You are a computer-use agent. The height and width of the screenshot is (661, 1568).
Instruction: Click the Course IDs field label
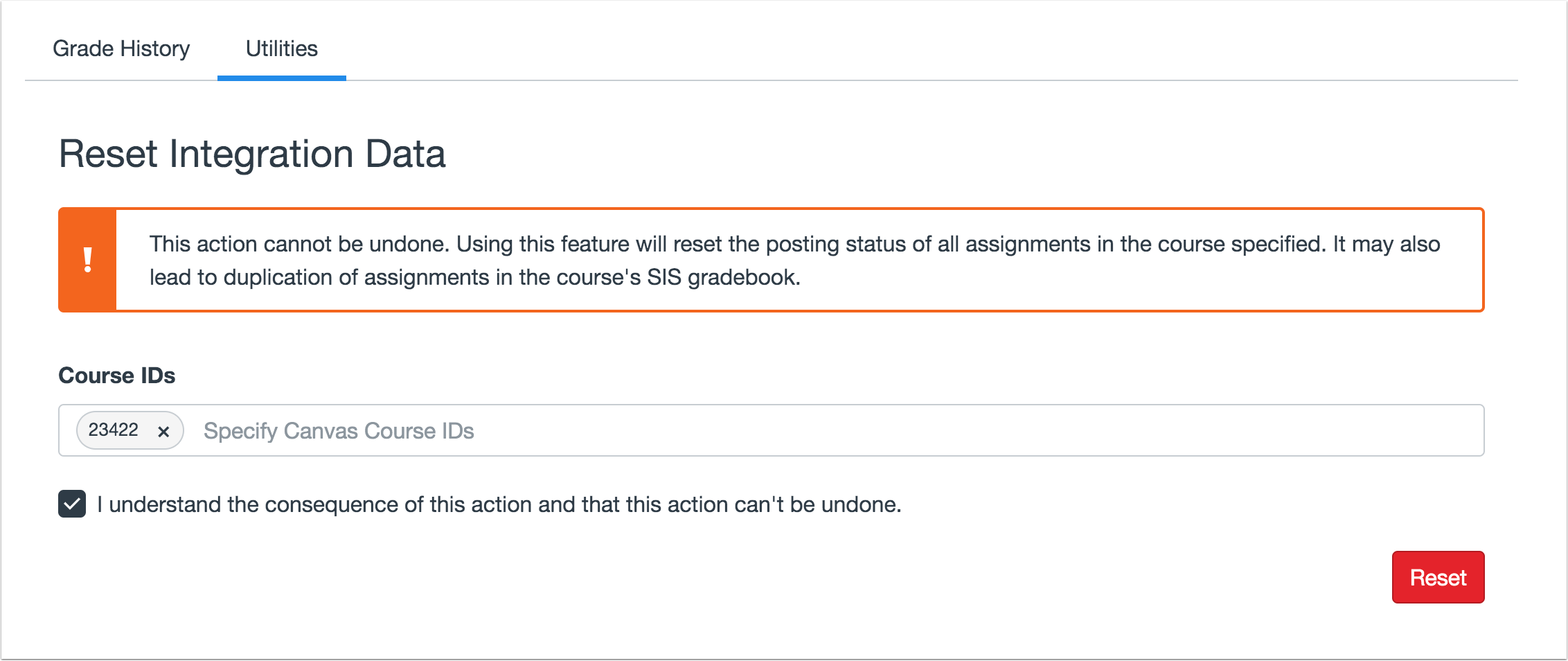pos(116,375)
